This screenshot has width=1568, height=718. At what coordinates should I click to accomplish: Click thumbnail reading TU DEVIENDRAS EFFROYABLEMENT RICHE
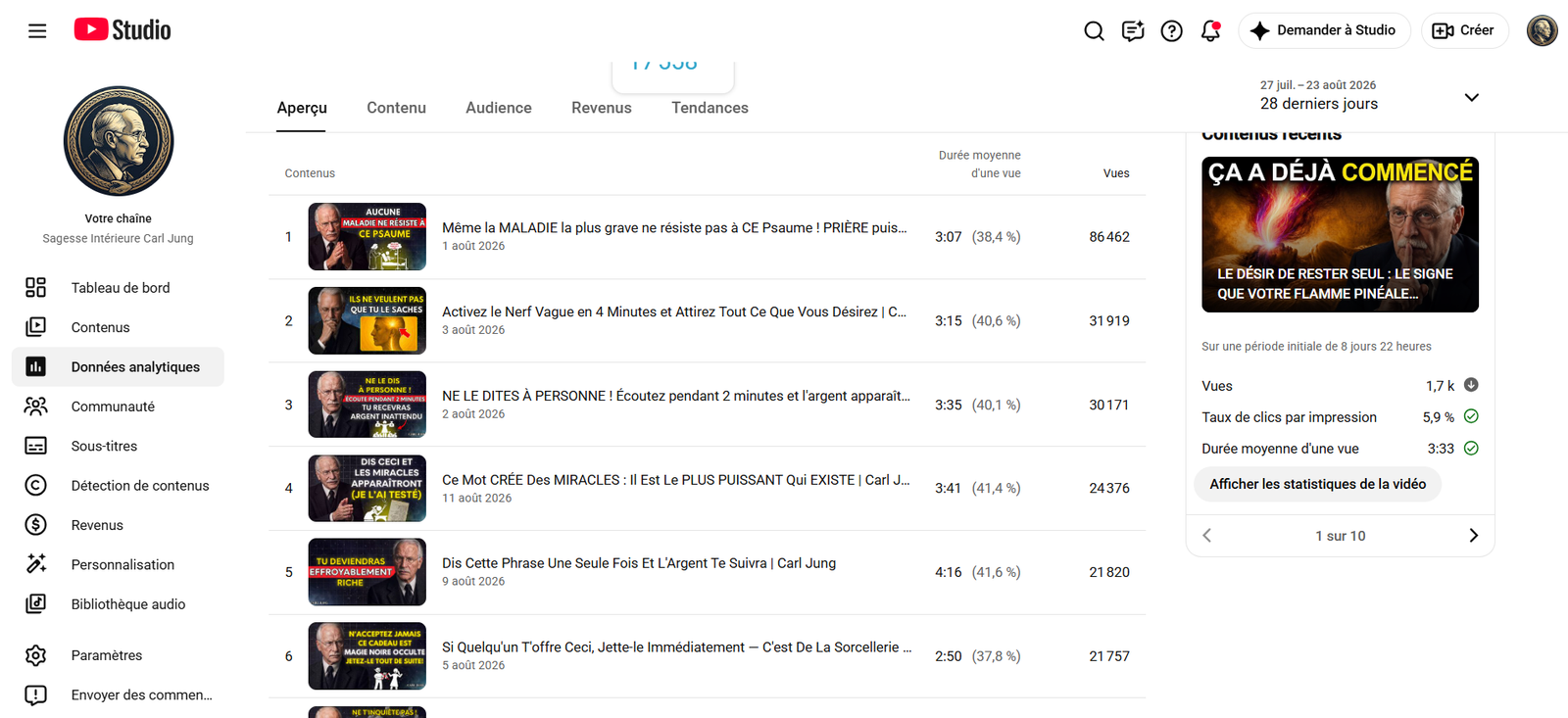pyautogui.click(x=367, y=572)
